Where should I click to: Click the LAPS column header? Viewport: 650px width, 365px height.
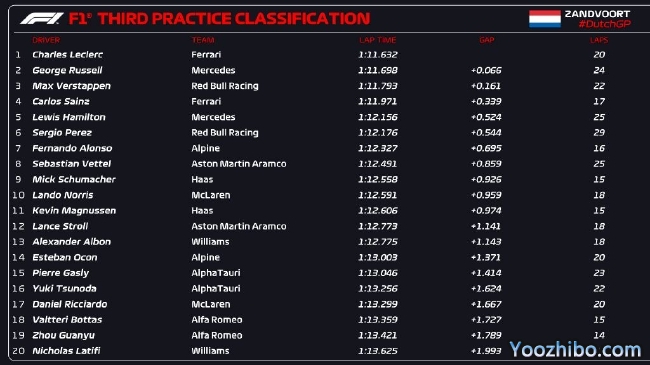coord(599,40)
